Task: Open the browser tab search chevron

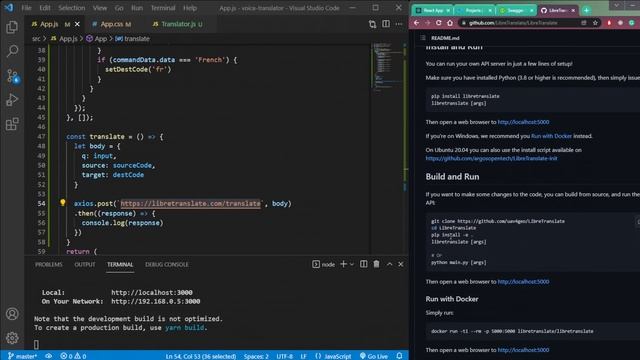Action: pyautogui.click(x=616, y=5)
